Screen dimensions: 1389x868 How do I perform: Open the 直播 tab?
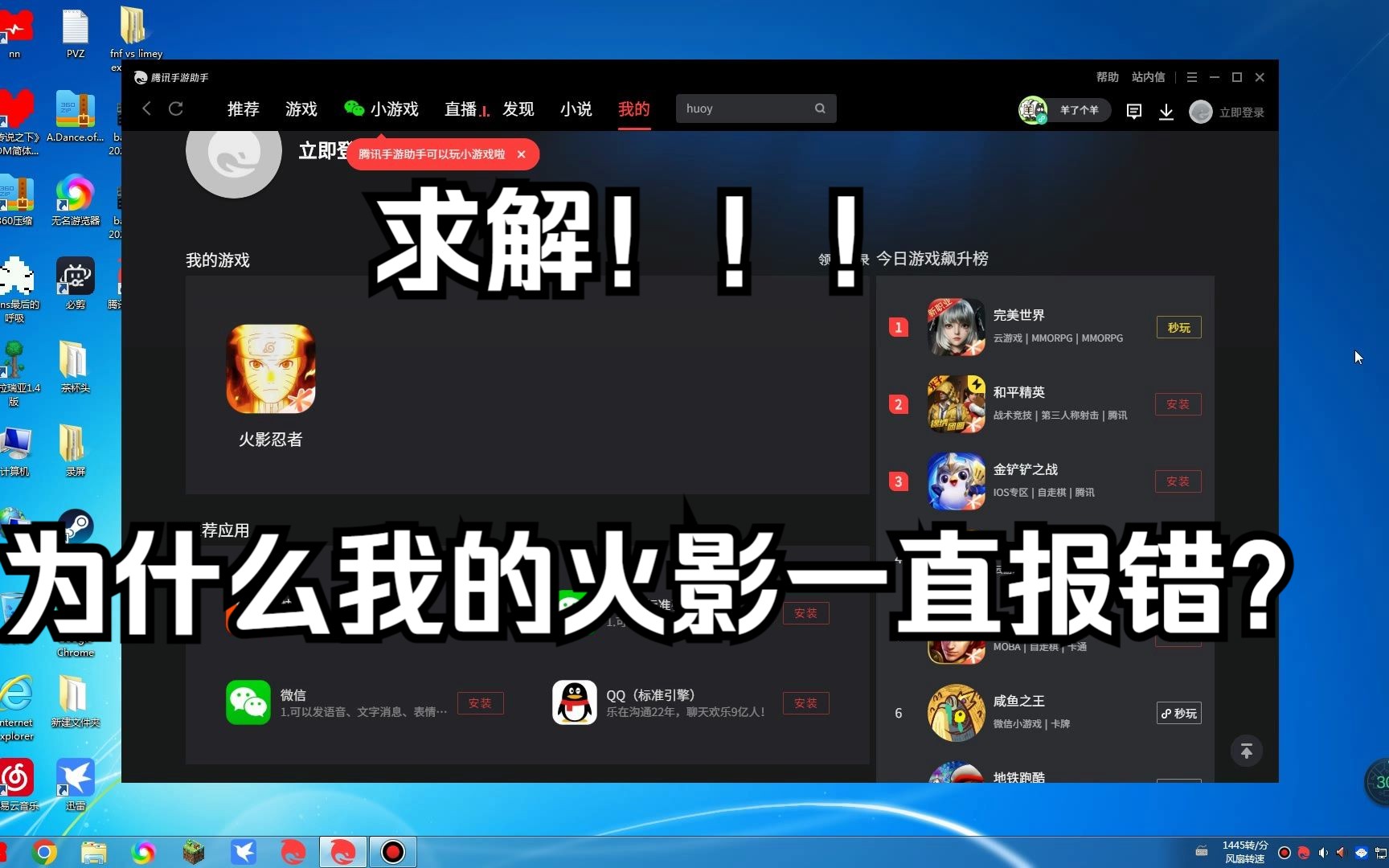click(x=462, y=109)
